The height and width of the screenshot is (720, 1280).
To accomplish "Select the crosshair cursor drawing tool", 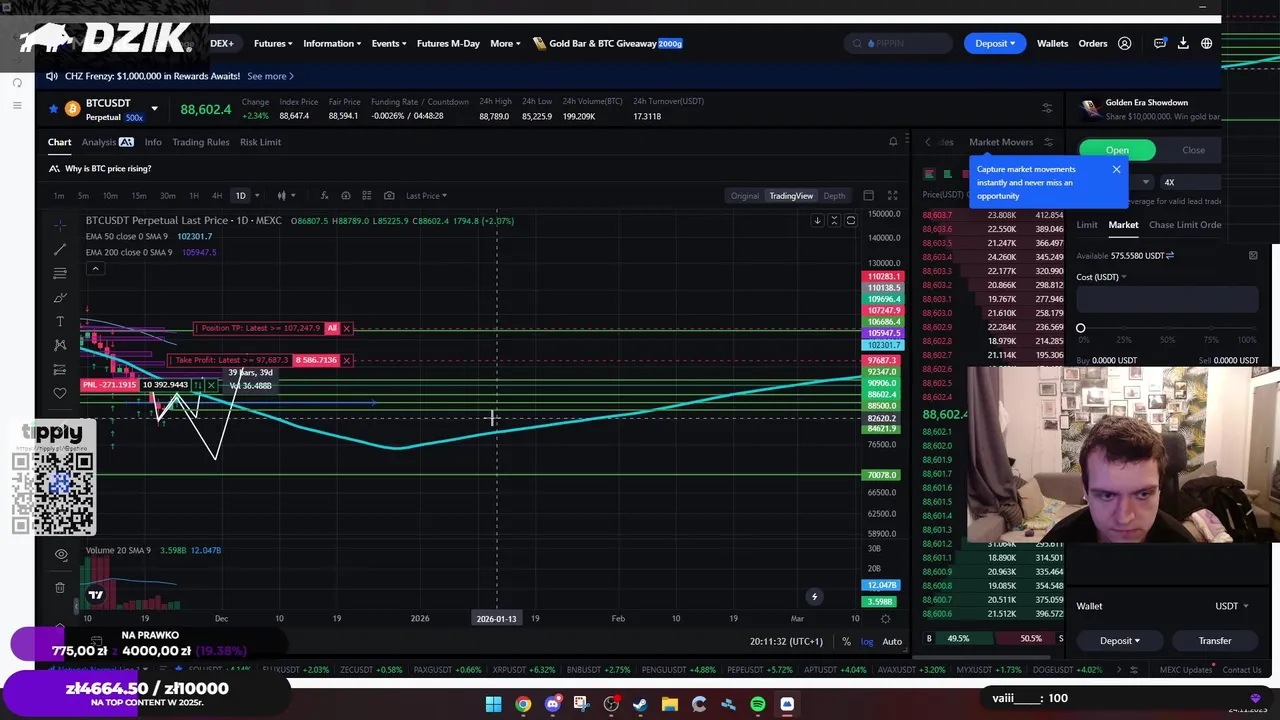I will point(60,225).
